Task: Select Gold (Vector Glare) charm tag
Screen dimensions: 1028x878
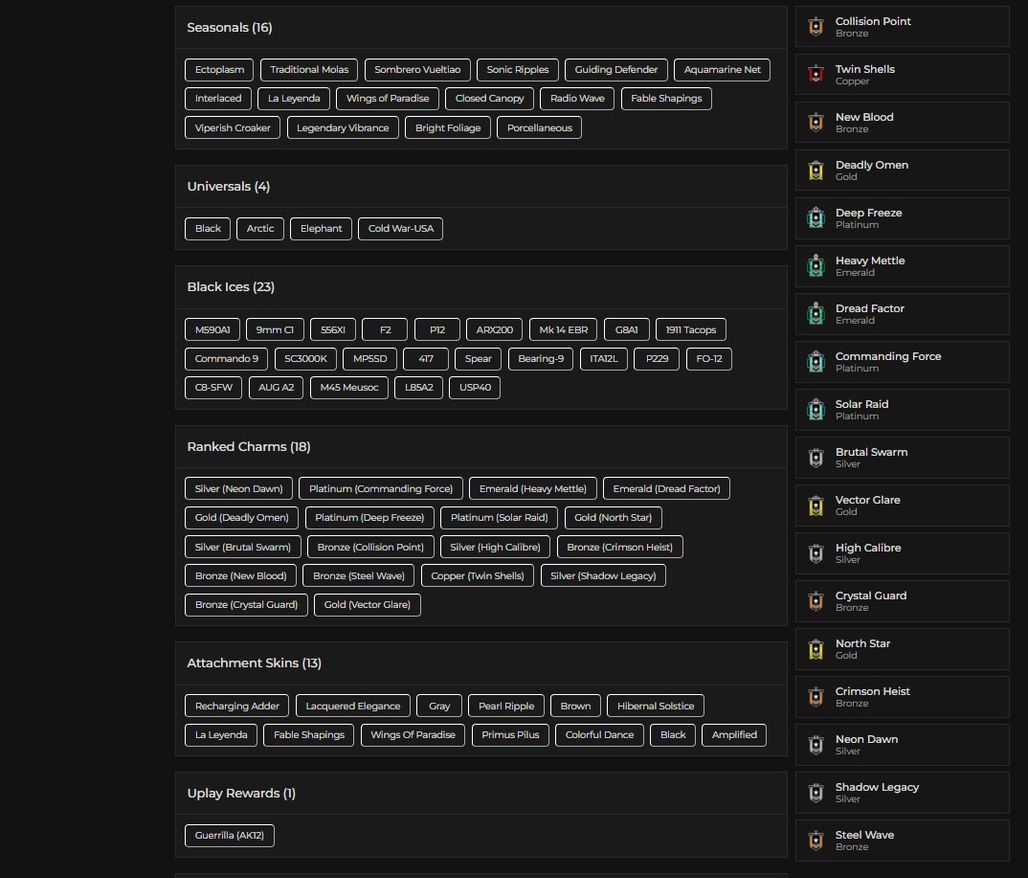Action: coord(367,605)
